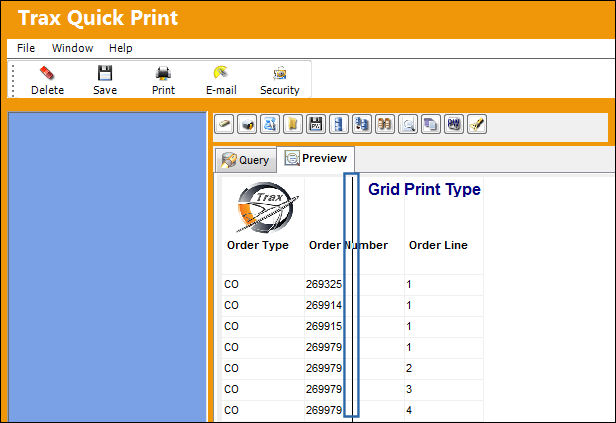
Task: Click the Print printer icon
Action: tap(163, 73)
